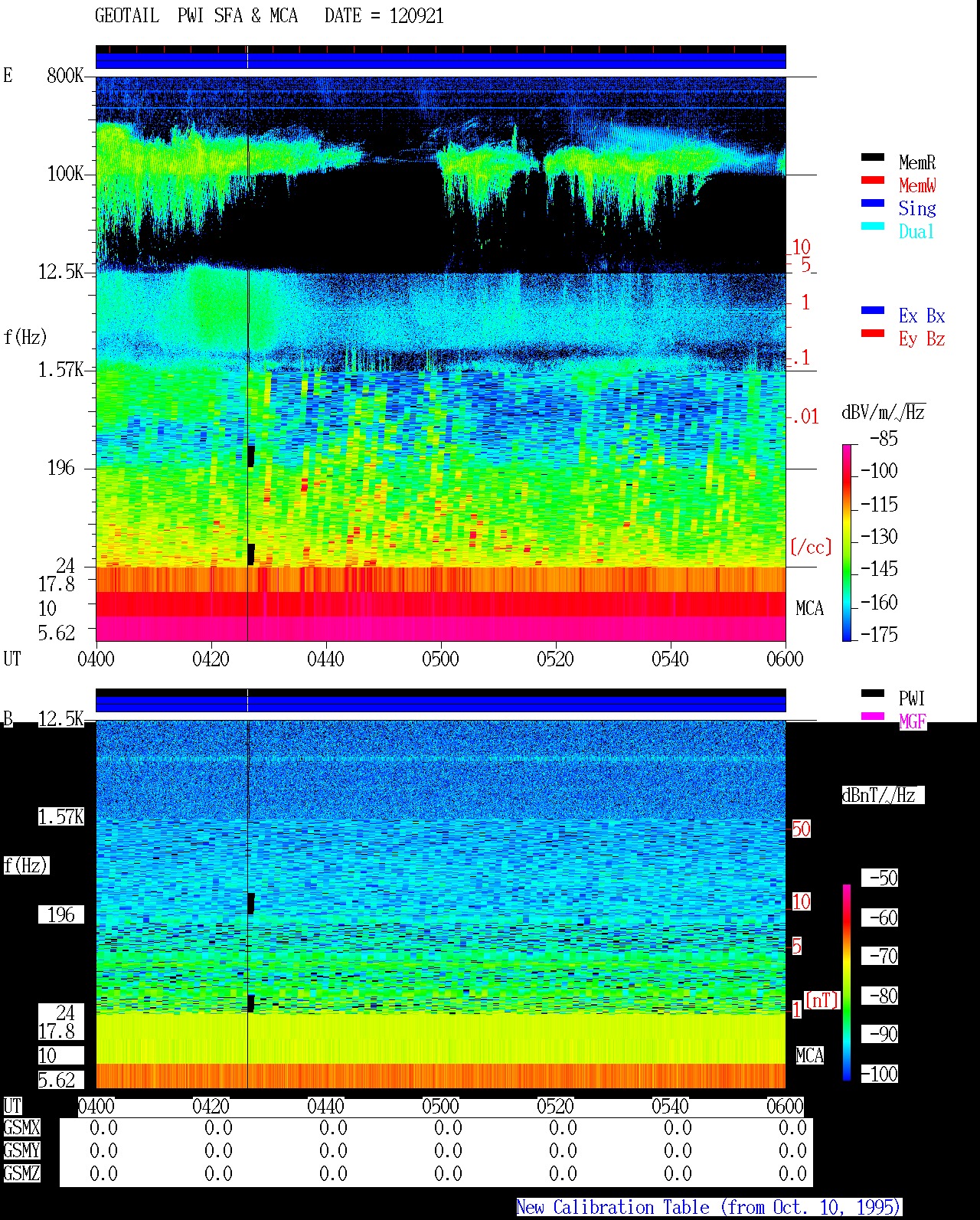
Task: Click the '1.57K' label on B panel axis
Action: 61,816
